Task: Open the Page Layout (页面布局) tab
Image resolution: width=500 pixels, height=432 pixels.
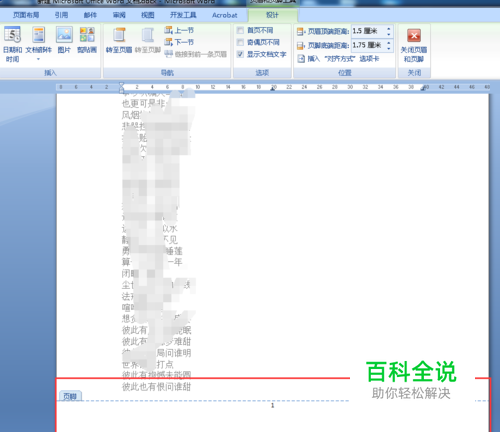Action: (x=26, y=15)
